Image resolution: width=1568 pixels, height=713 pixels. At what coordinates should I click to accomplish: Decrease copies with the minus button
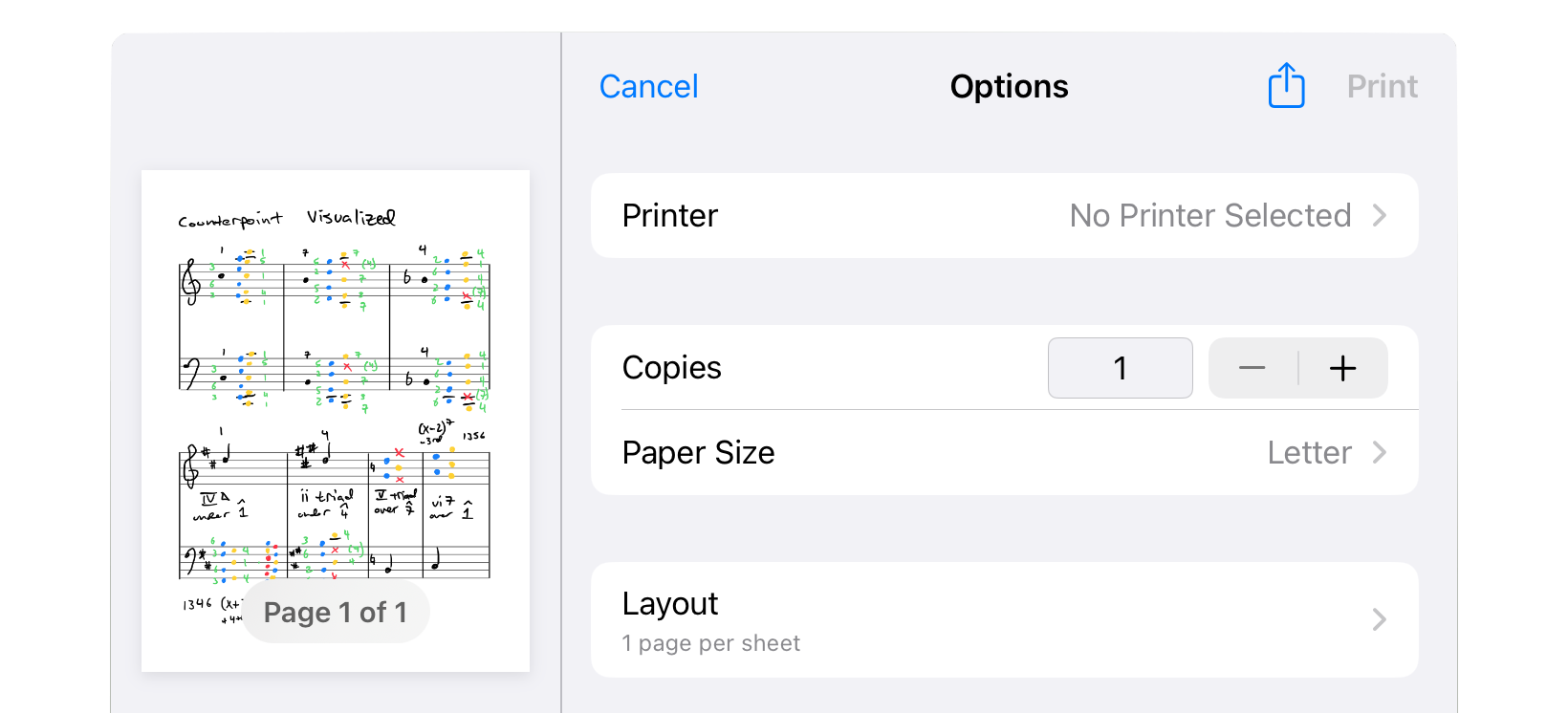1252,368
